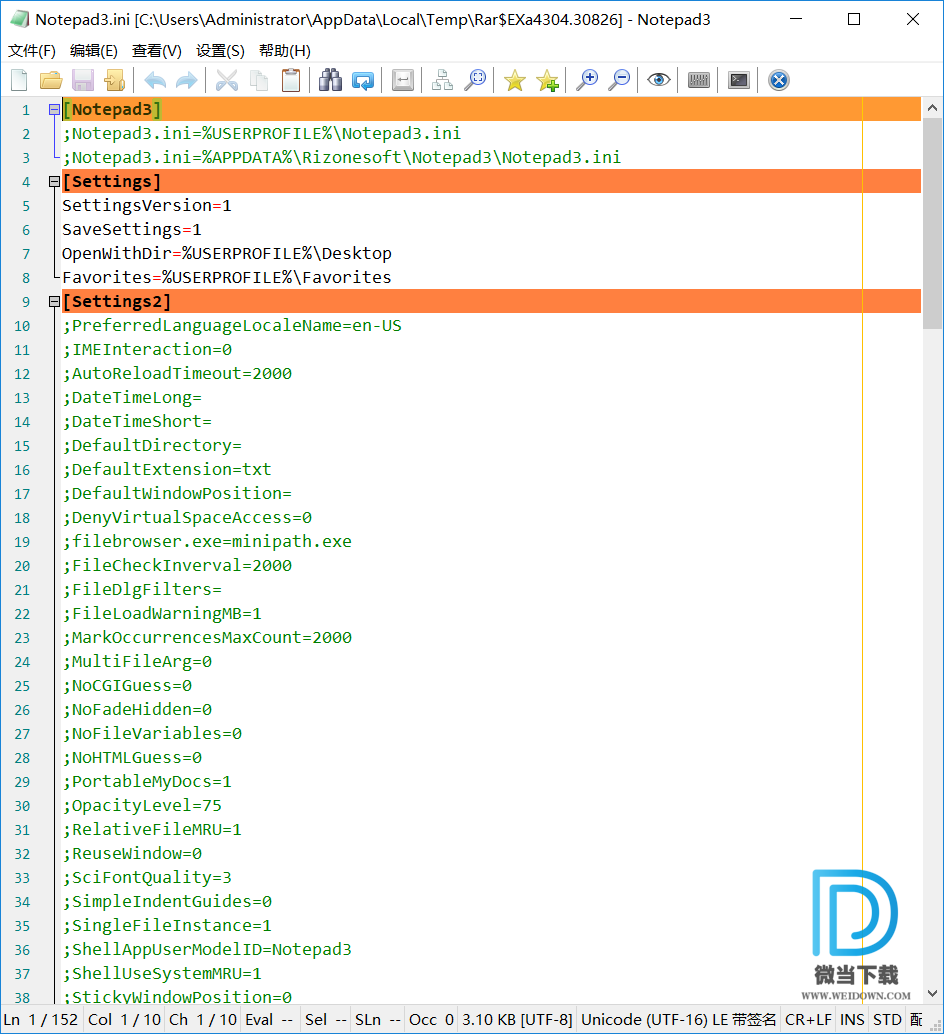Click the ;MarkOccurrencesMaxCount=2000 line

[207, 638]
